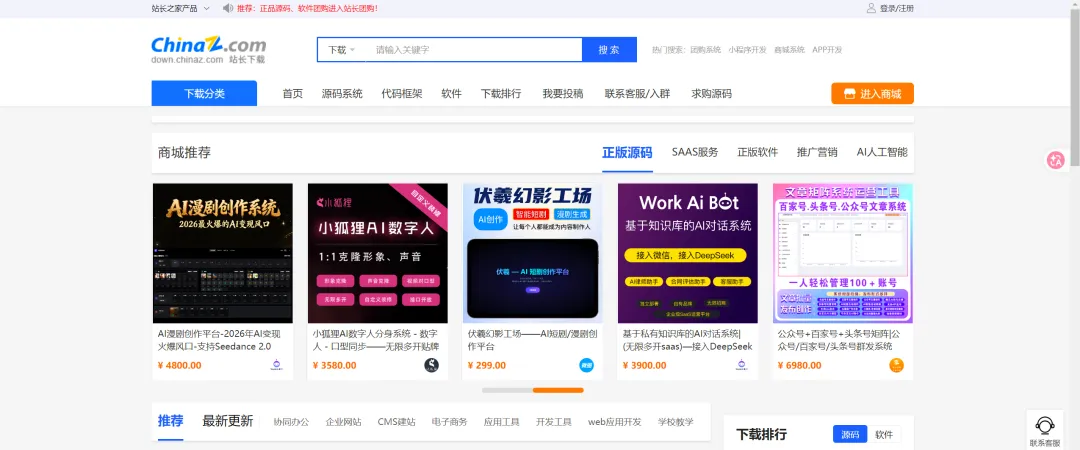This screenshot has height=450, width=1080.
Task: Open 小狐狸AI数字人 product thumbnail
Action: click(377, 253)
